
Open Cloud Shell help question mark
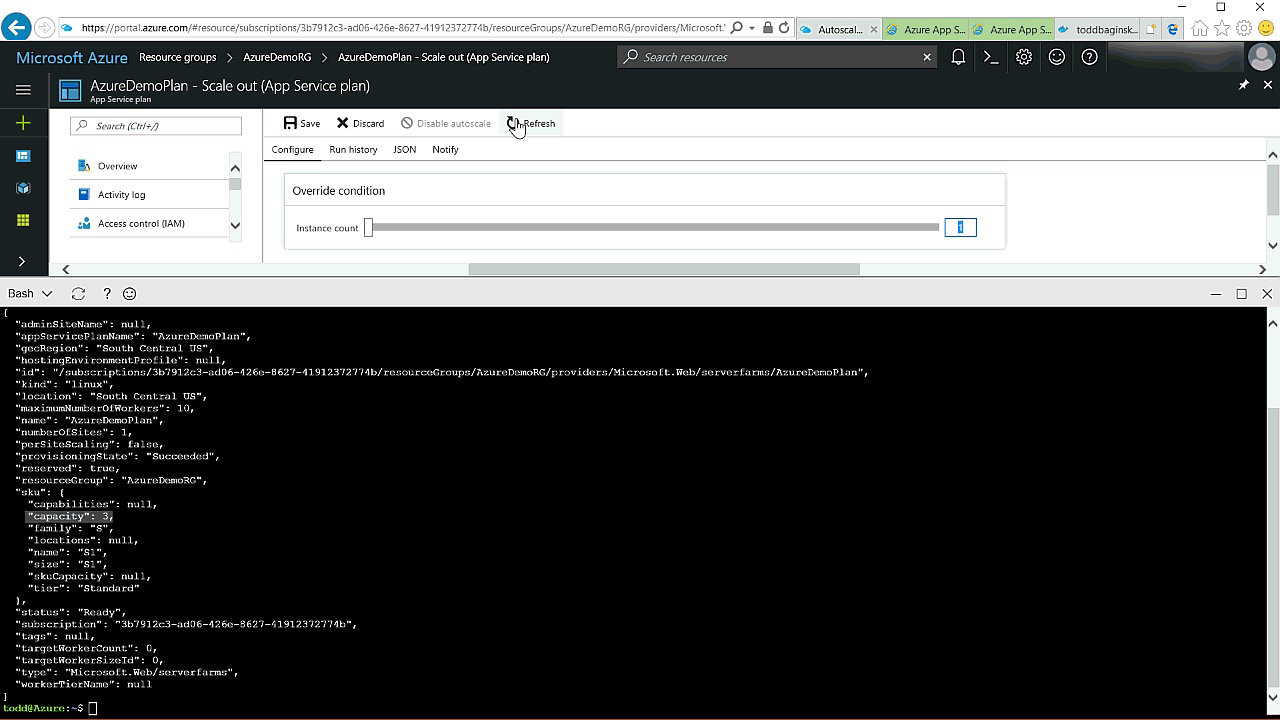[x=106, y=294]
